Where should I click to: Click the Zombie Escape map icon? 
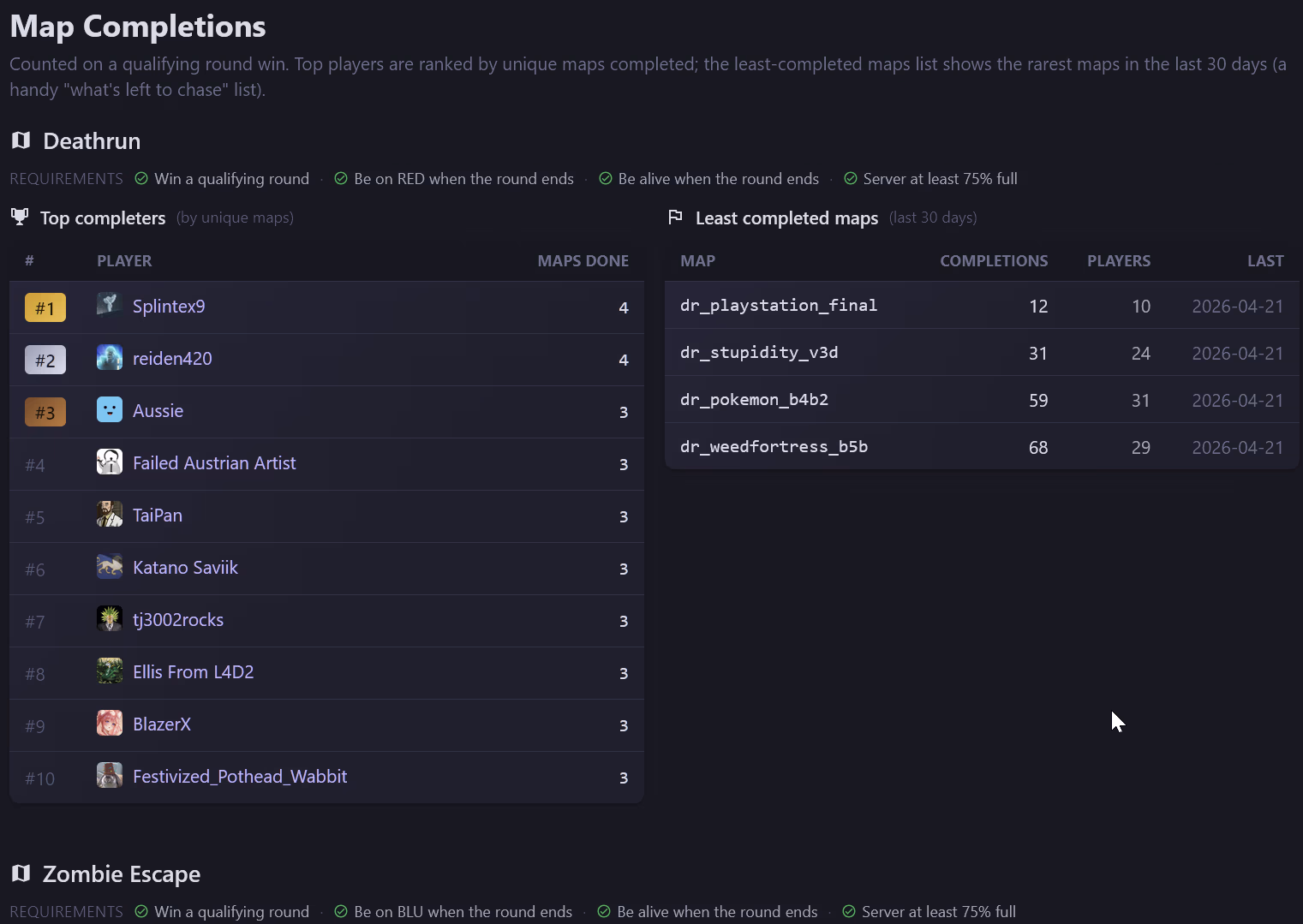[x=21, y=873]
